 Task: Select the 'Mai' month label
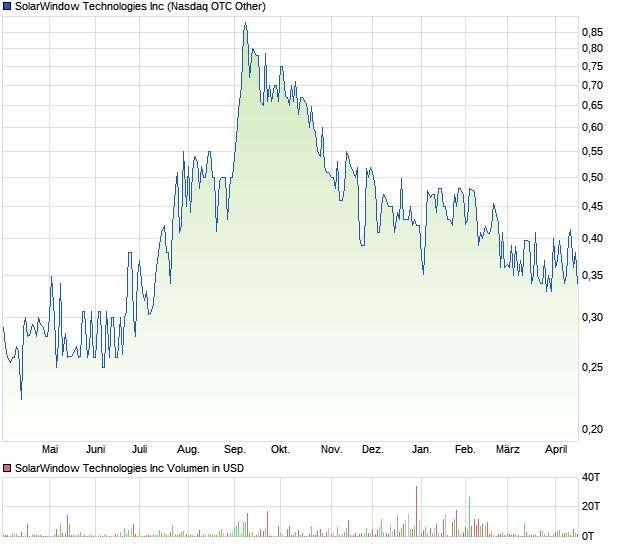[x=50, y=450]
